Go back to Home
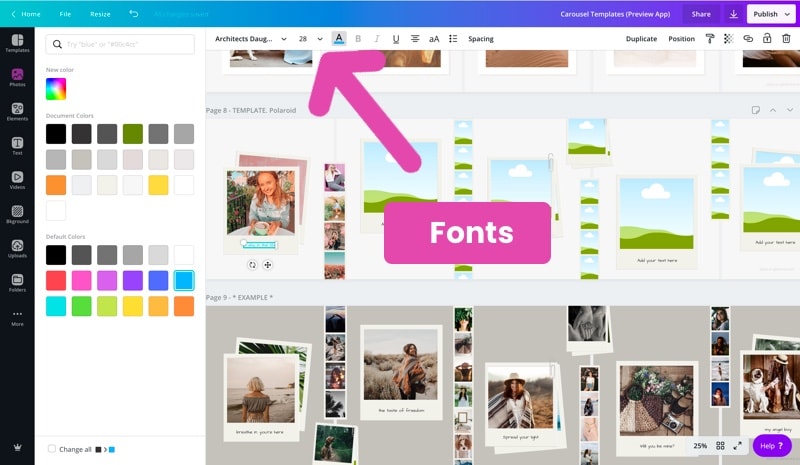Image resolution: width=800 pixels, height=465 pixels. click(x=26, y=14)
